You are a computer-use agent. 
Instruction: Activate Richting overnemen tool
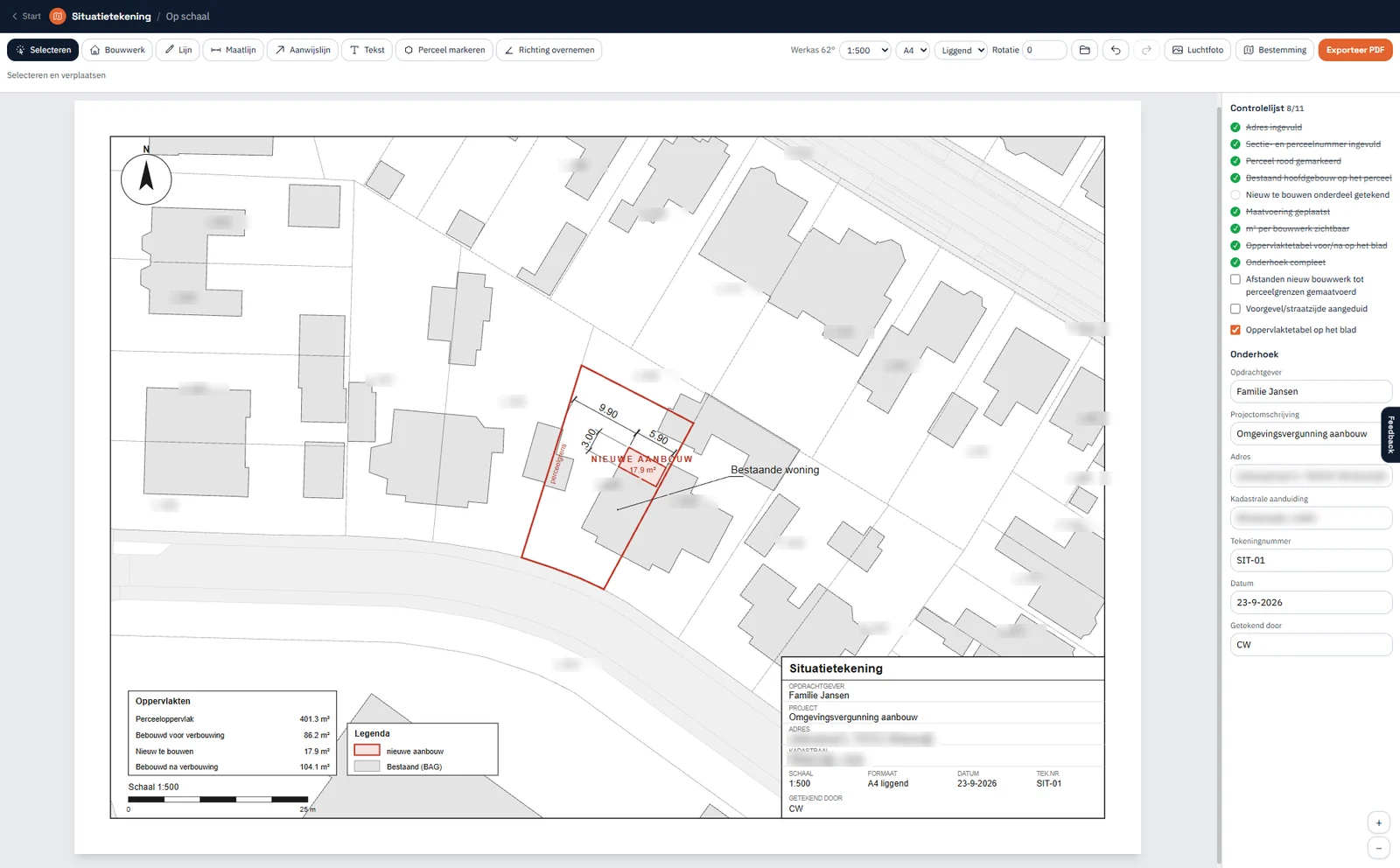[x=549, y=50]
